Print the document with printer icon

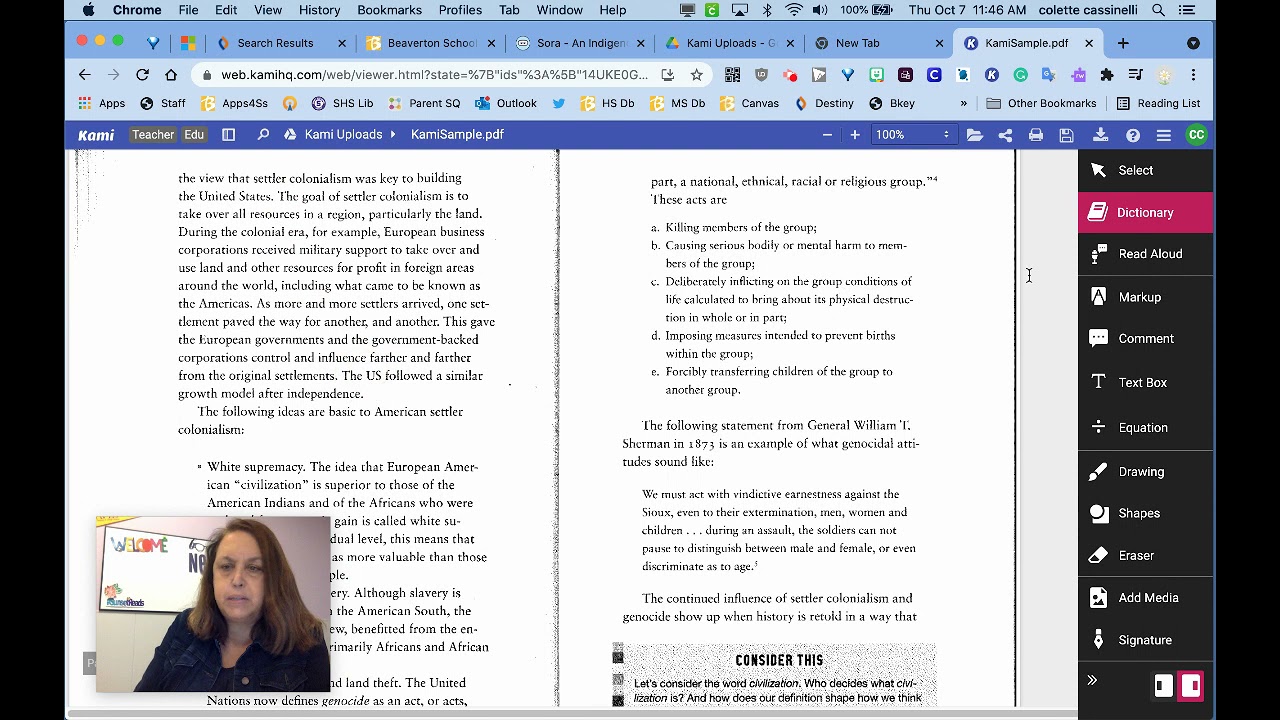coord(1036,134)
